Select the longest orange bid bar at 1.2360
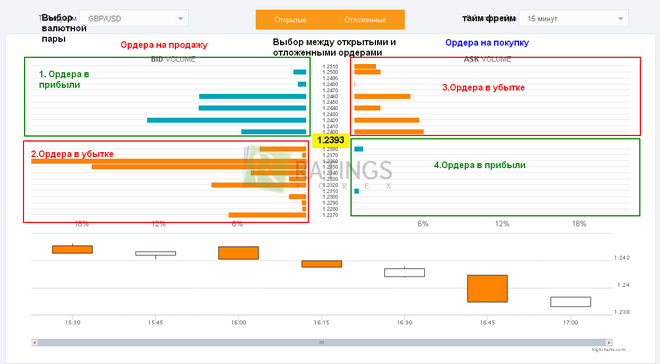660x364 pixels. [168, 161]
